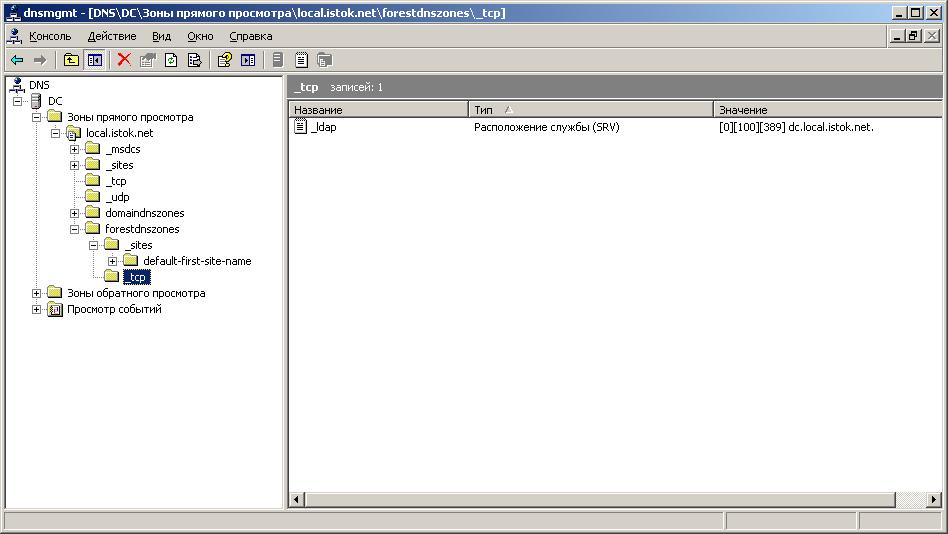Sort by Тип column header
This screenshot has height=534, width=948.
click(591, 109)
